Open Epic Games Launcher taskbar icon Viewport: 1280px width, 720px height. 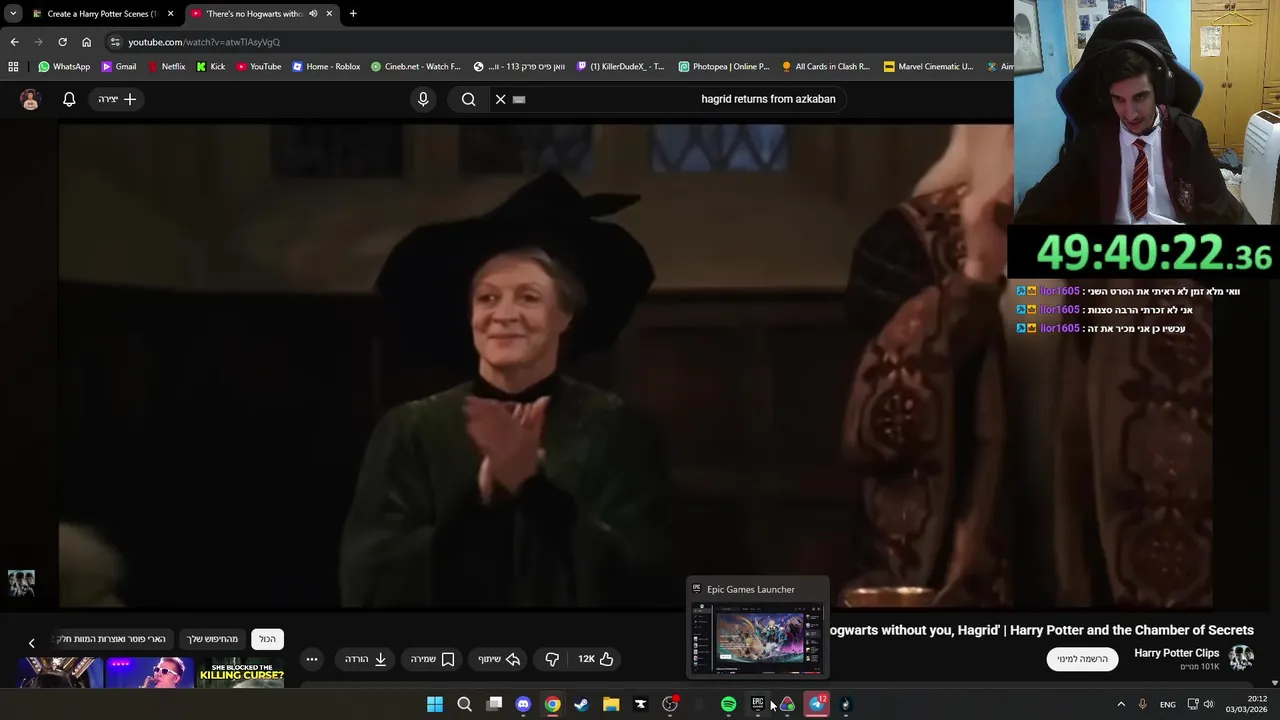[x=757, y=704]
